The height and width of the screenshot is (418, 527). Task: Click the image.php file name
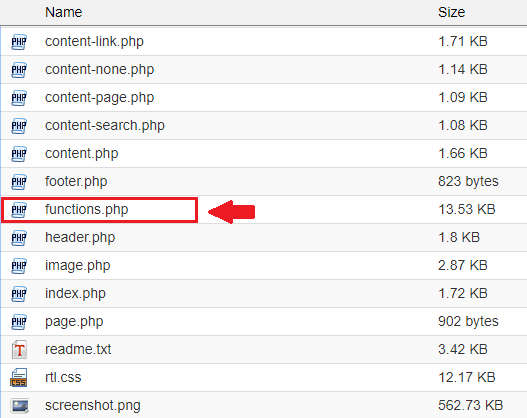pyautogui.click(x=78, y=265)
